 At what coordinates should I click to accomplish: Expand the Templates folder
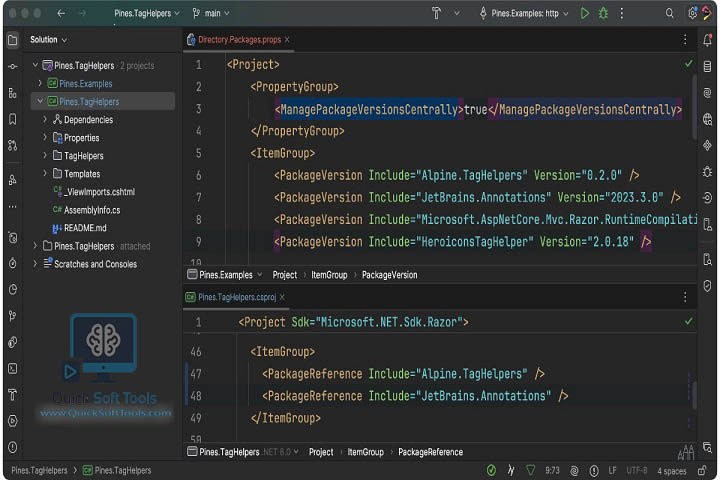click(45, 174)
